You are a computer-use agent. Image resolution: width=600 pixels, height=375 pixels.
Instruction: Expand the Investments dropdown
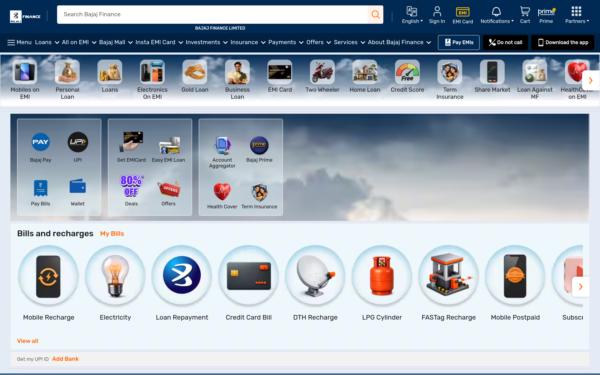pyautogui.click(x=207, y=42)
